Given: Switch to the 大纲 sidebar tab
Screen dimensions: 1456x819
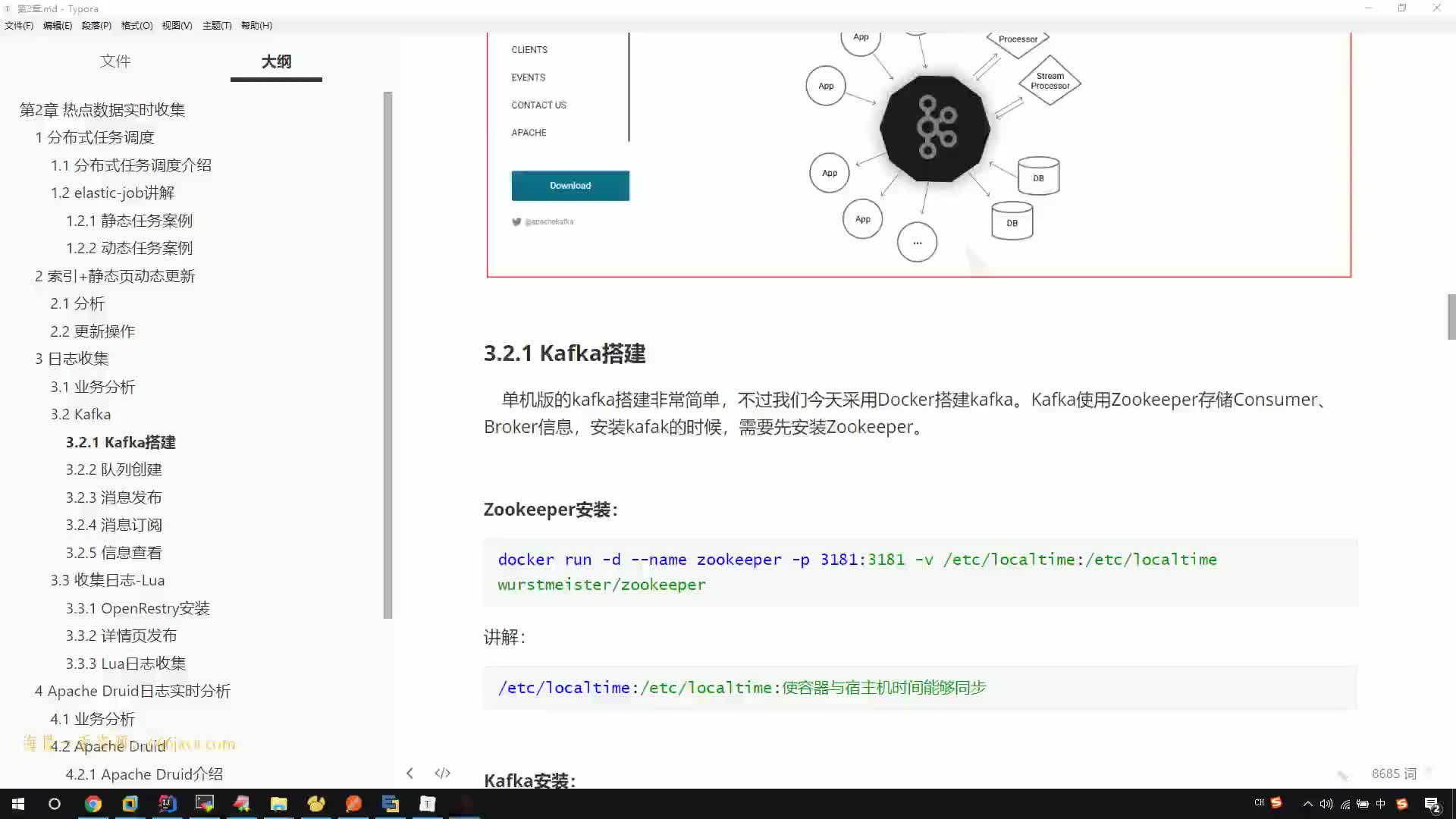Looking at the screenshot, I should pyautogui.click(x=276, y=61).
